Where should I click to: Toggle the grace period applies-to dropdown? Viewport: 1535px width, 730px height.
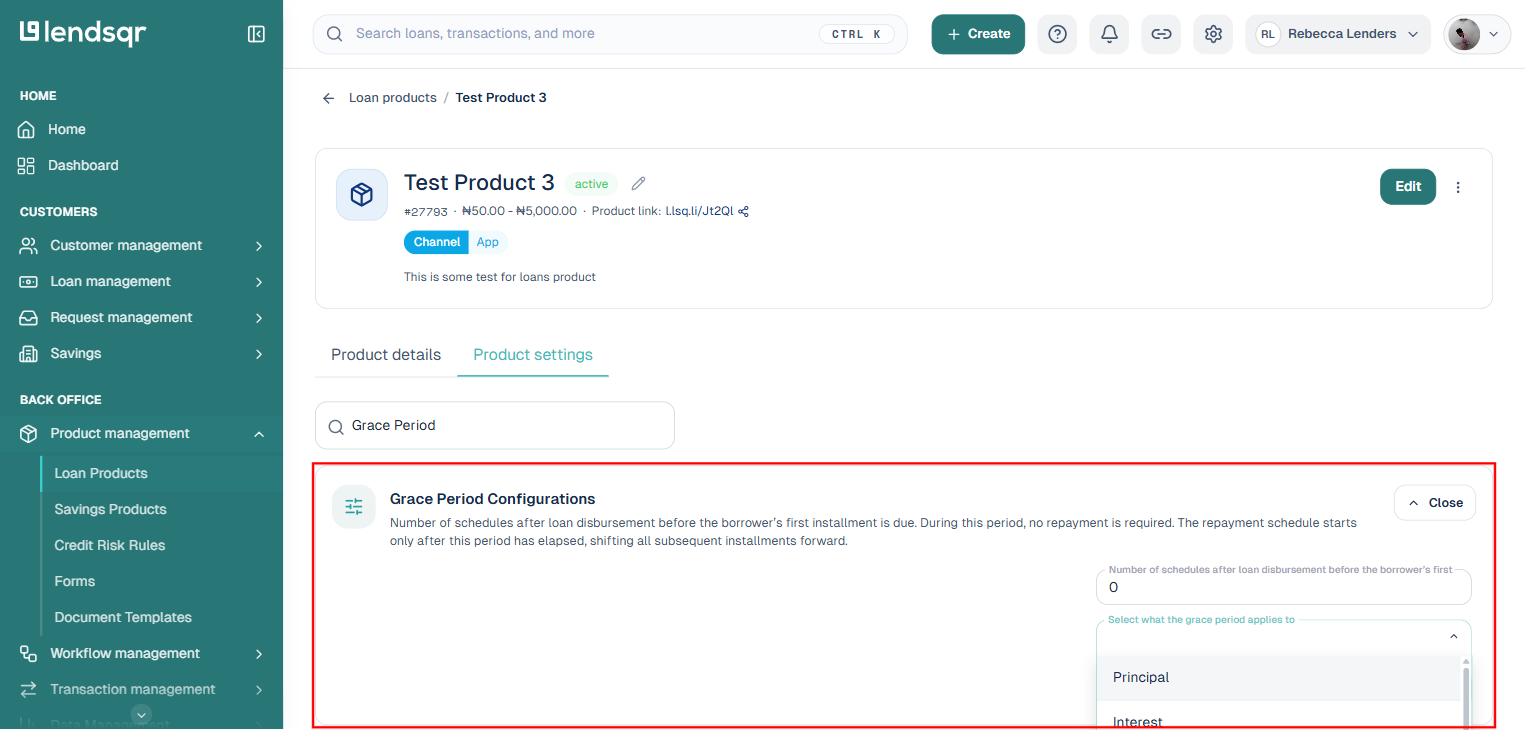pyautogui.click(x=1284, y=637)
